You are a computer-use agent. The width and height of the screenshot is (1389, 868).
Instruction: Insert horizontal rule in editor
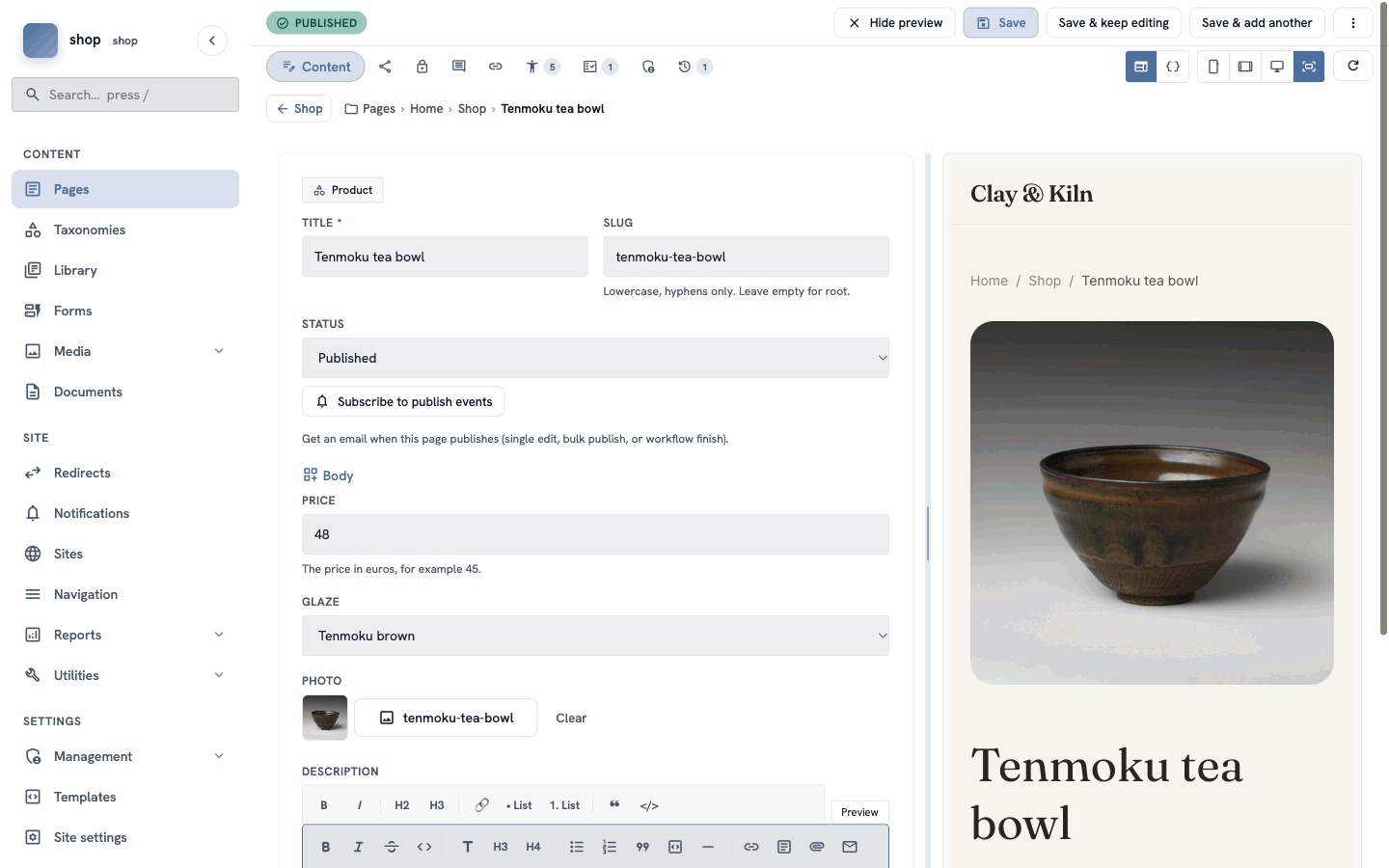click(708, 847)
